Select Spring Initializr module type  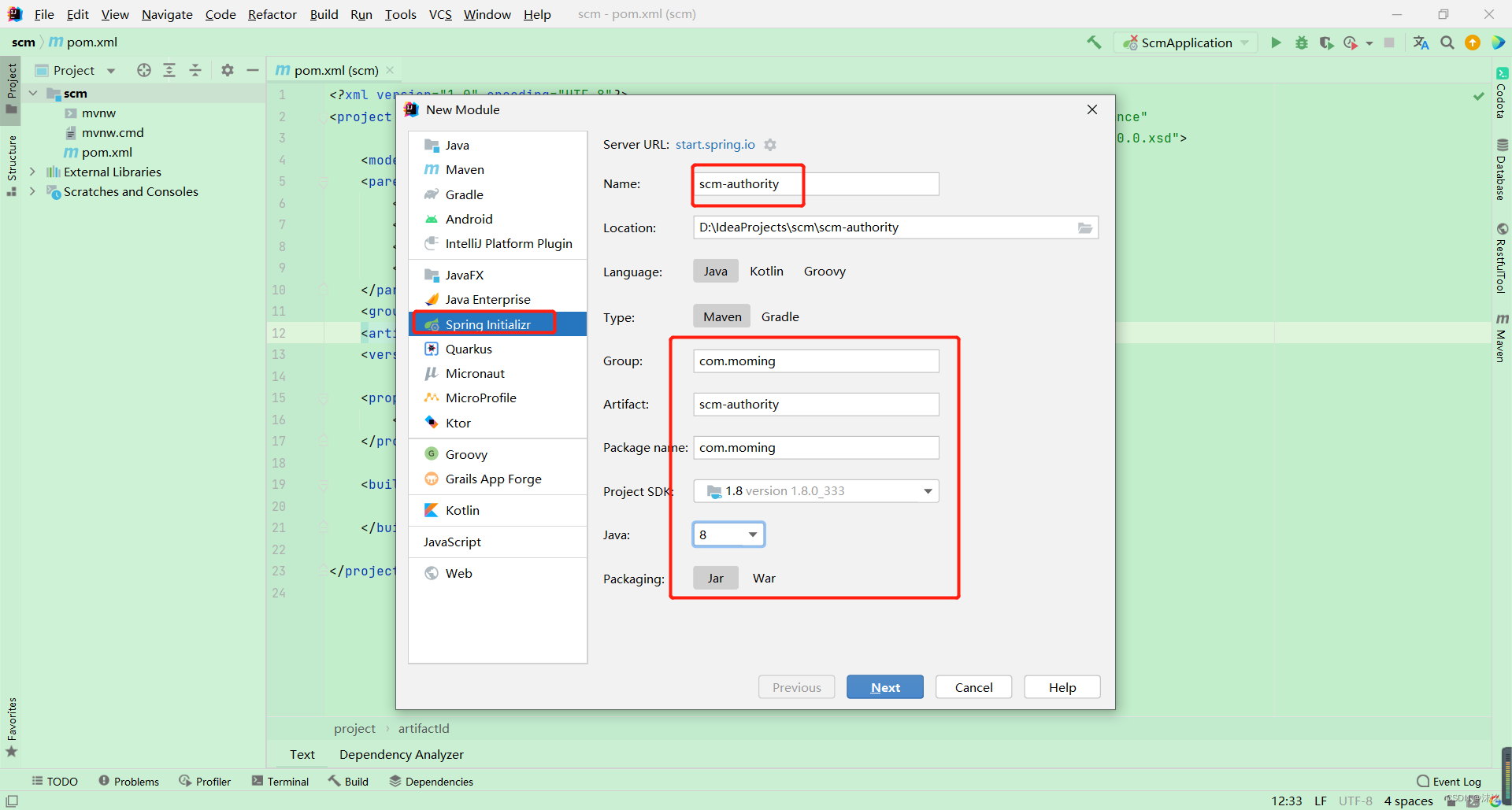click(498, 324)
